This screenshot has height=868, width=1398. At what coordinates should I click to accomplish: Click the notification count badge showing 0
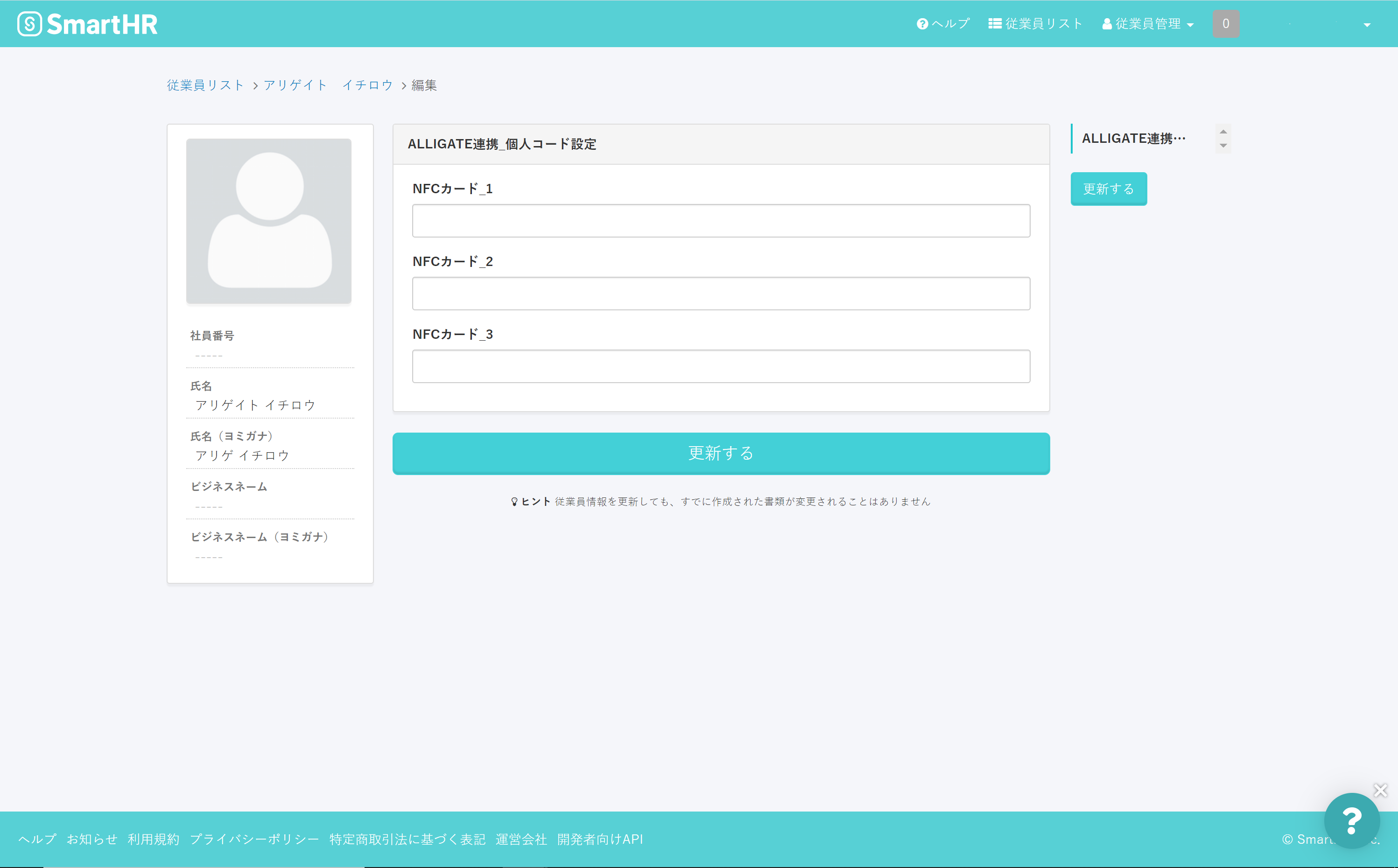tap(1226, 23)
